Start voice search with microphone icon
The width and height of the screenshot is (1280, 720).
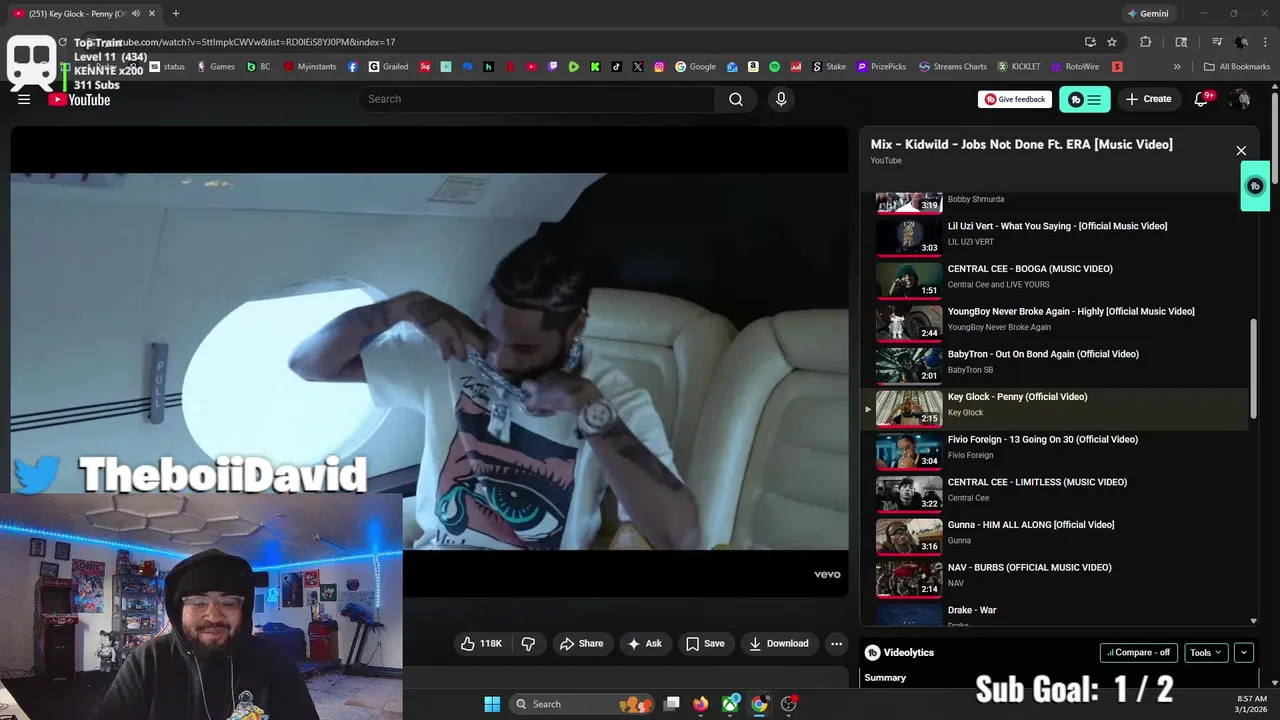tap(781, 99)
